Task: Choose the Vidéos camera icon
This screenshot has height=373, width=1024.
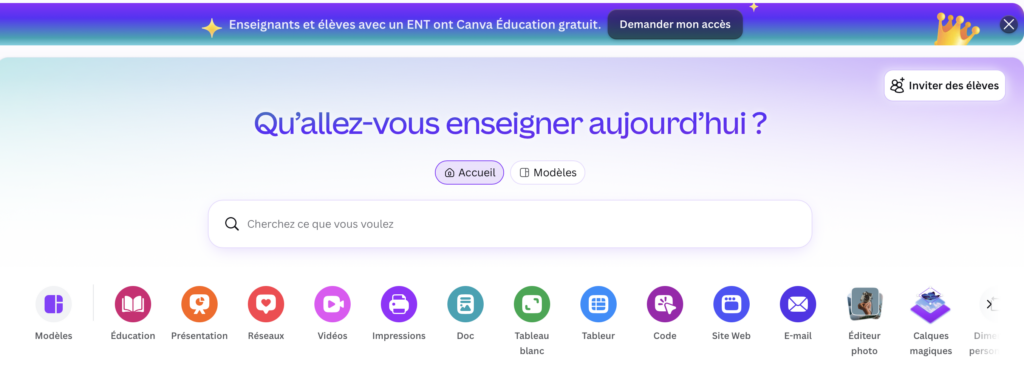Action: [332, 304]
